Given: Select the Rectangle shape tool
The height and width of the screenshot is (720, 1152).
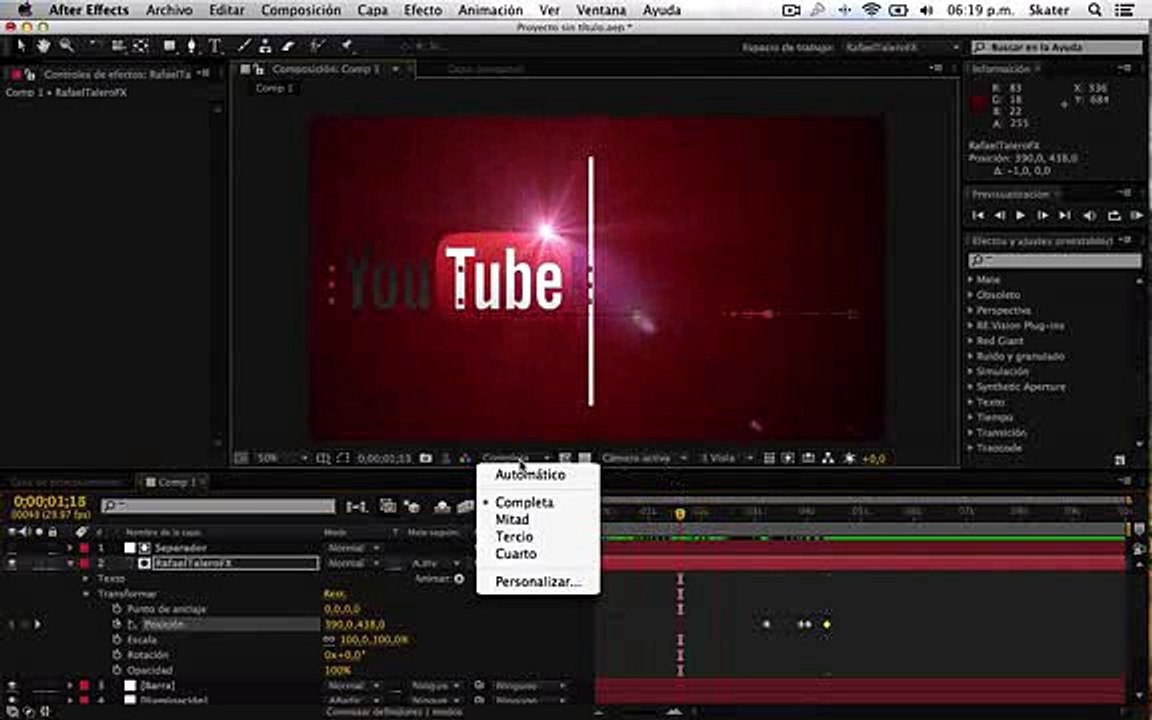Looking at the screenshot, I should (x=170, y=46).
